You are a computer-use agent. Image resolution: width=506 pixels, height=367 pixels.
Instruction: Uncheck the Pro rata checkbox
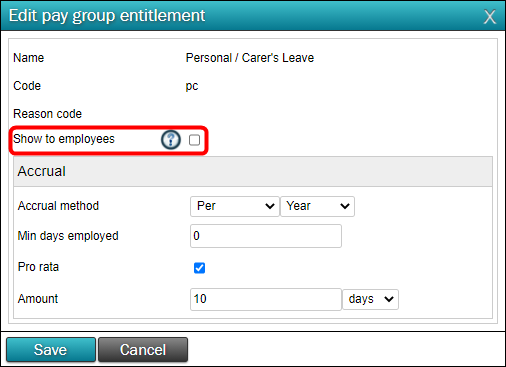199,268
